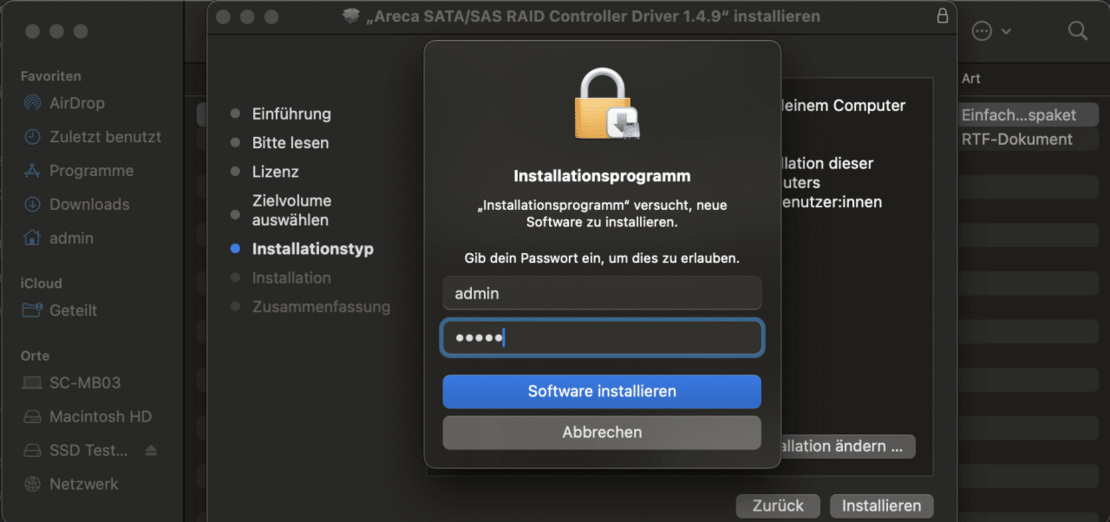1110x522 pixels.
Task: Select the Netzwerk globe icon
Action: [x=33, y=484]
